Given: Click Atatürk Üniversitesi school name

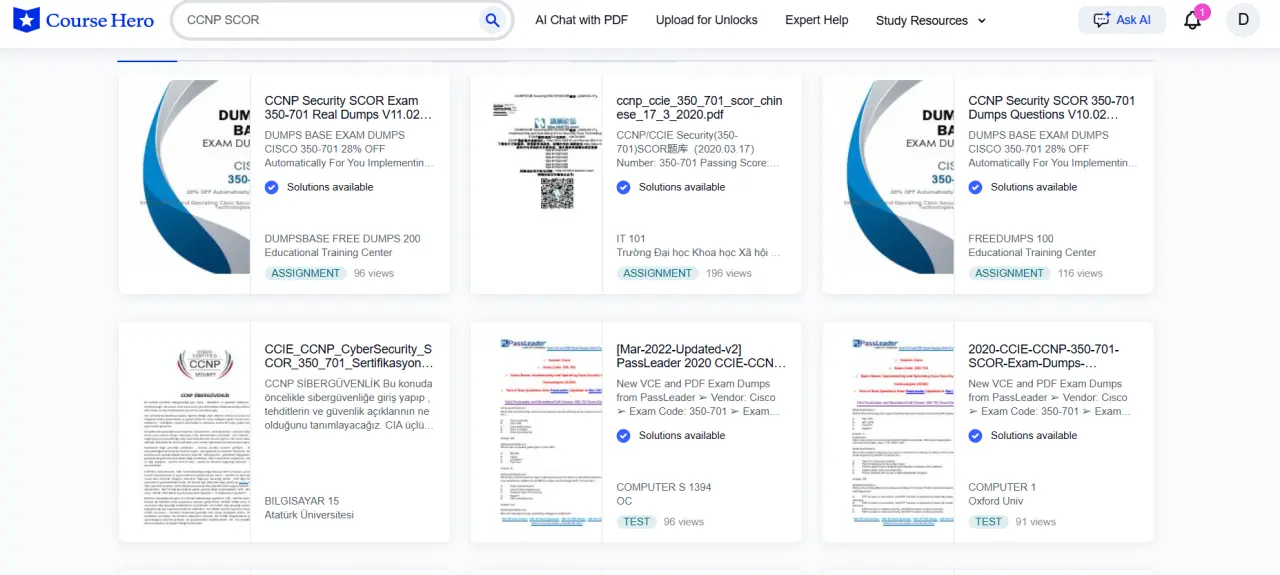Looking at the screenshot, I should (x=309, y=515).
